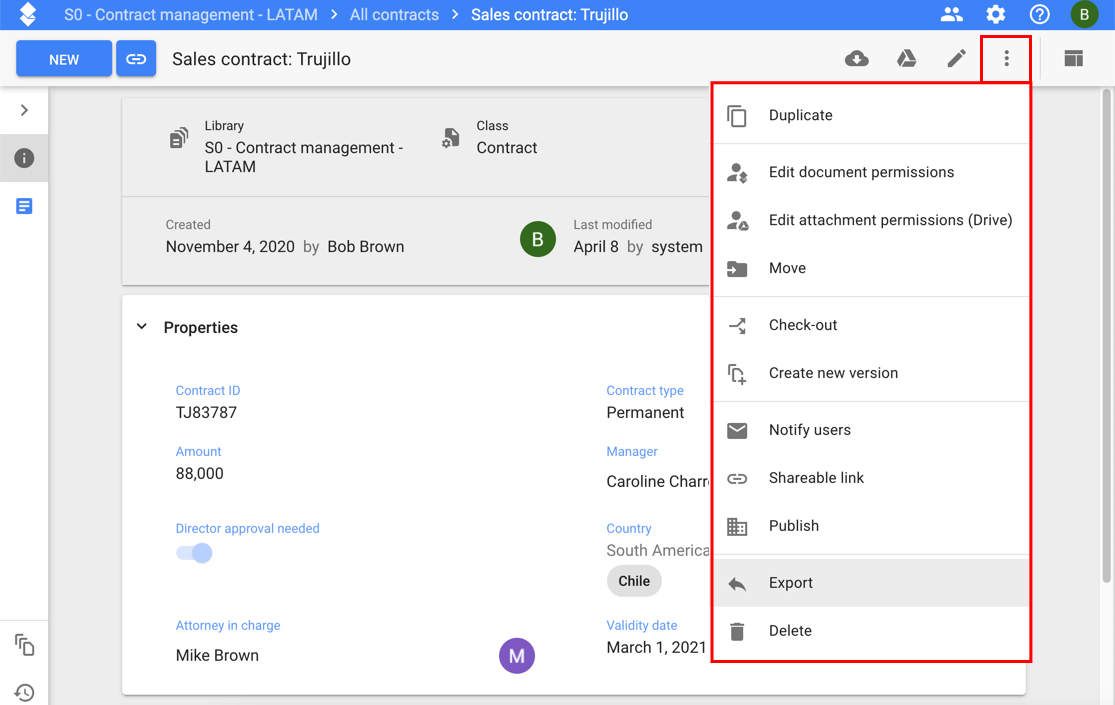Click the Last modified date April 8
This screenshot has height=705, width=1115.
[x=596, y=247]
